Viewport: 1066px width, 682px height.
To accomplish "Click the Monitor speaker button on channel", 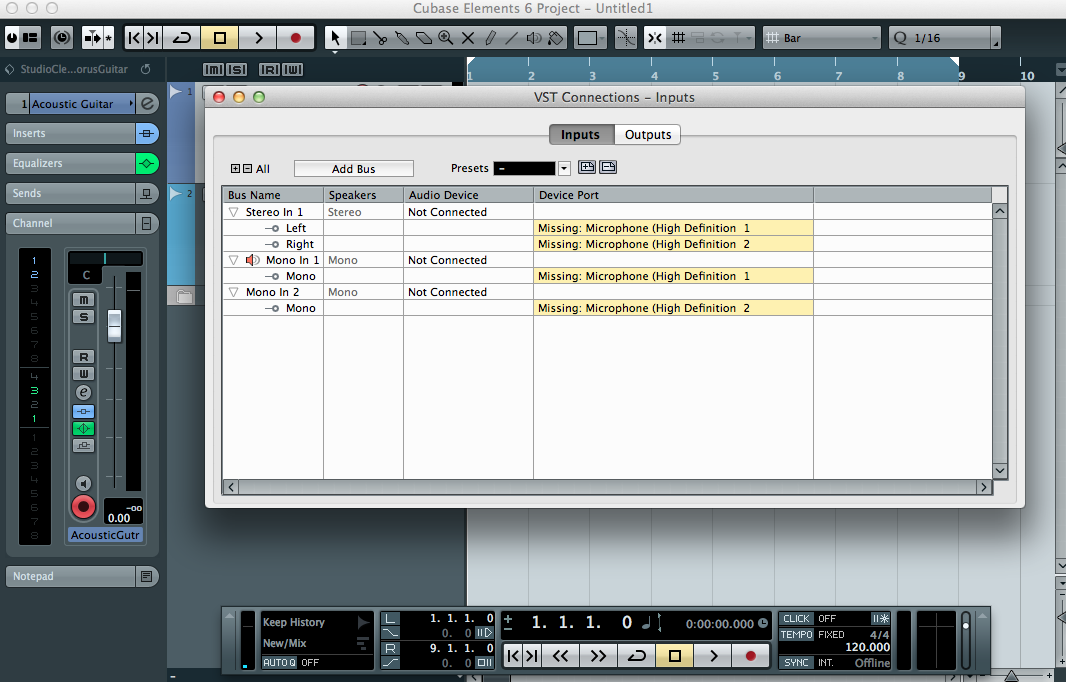I will [83, 483].
